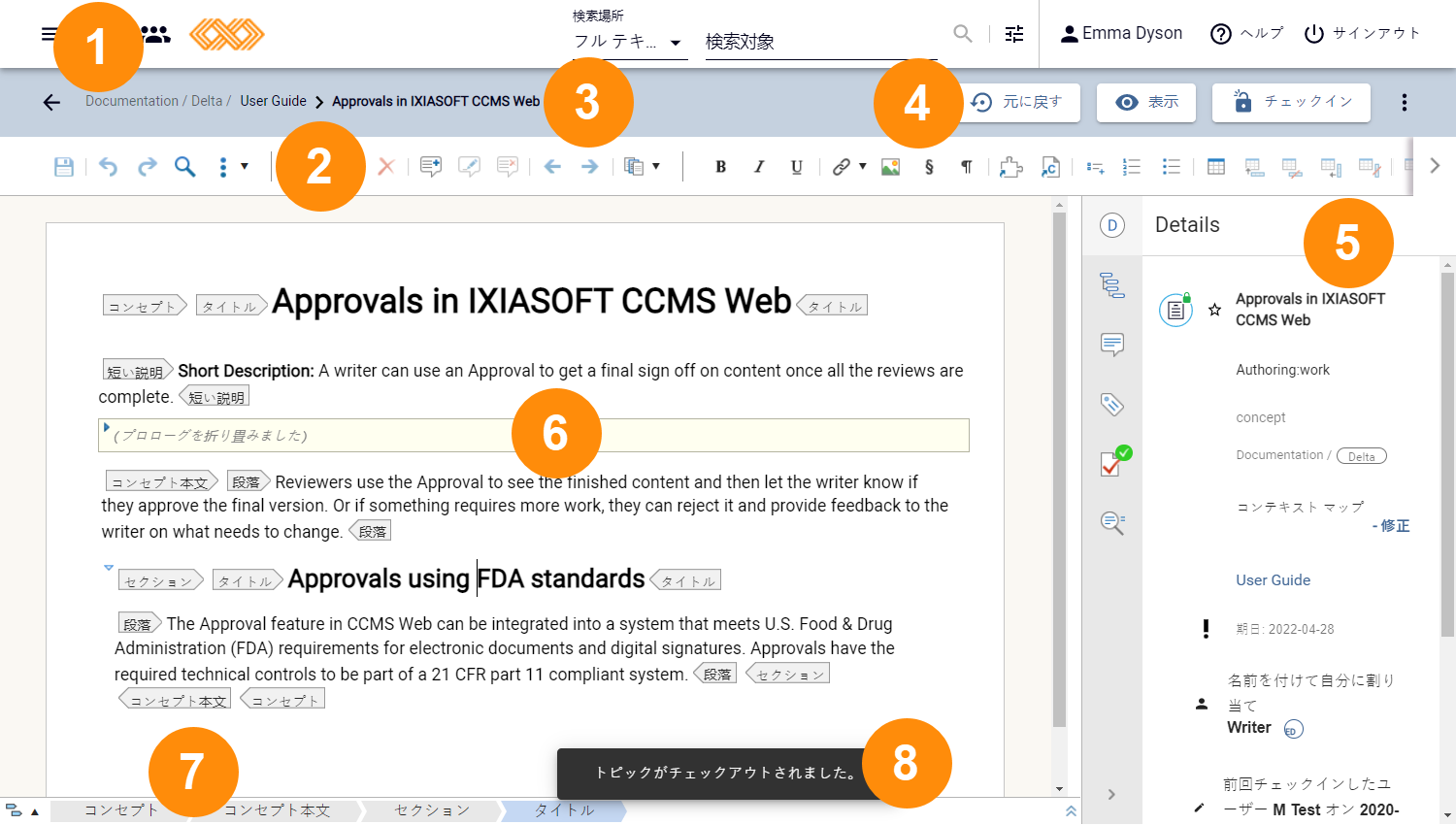Collapse the side panel with chevron
Screen dimensions: 1456x825
(x=1112, y=794)
